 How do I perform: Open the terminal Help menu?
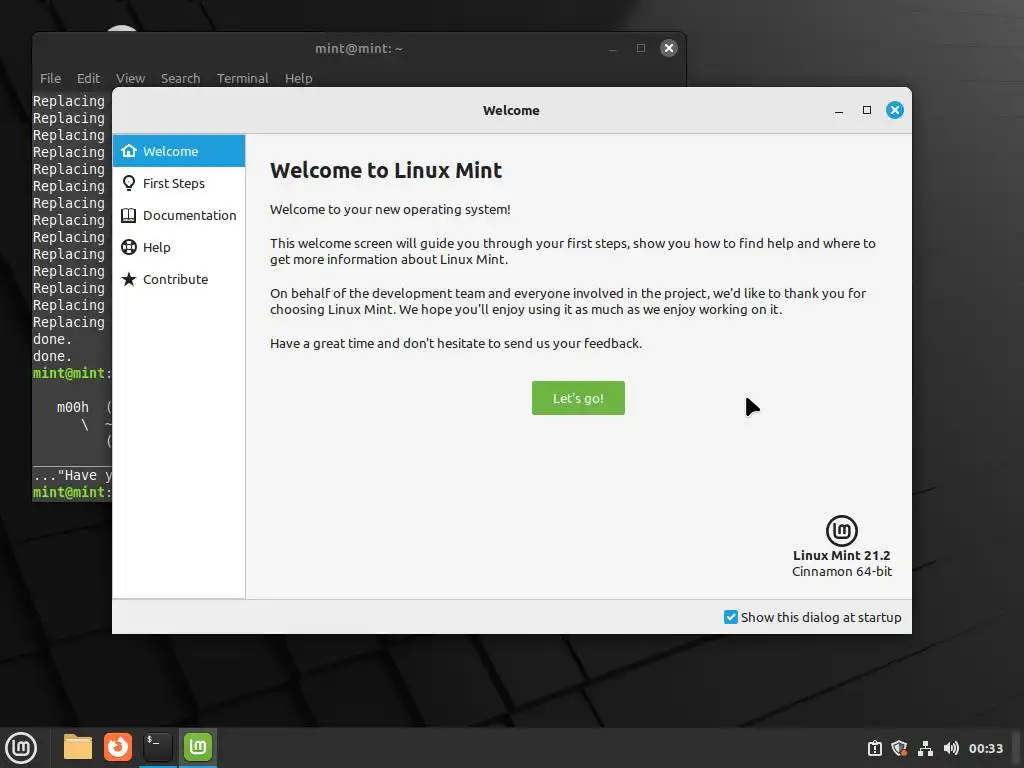pos(298,78)
